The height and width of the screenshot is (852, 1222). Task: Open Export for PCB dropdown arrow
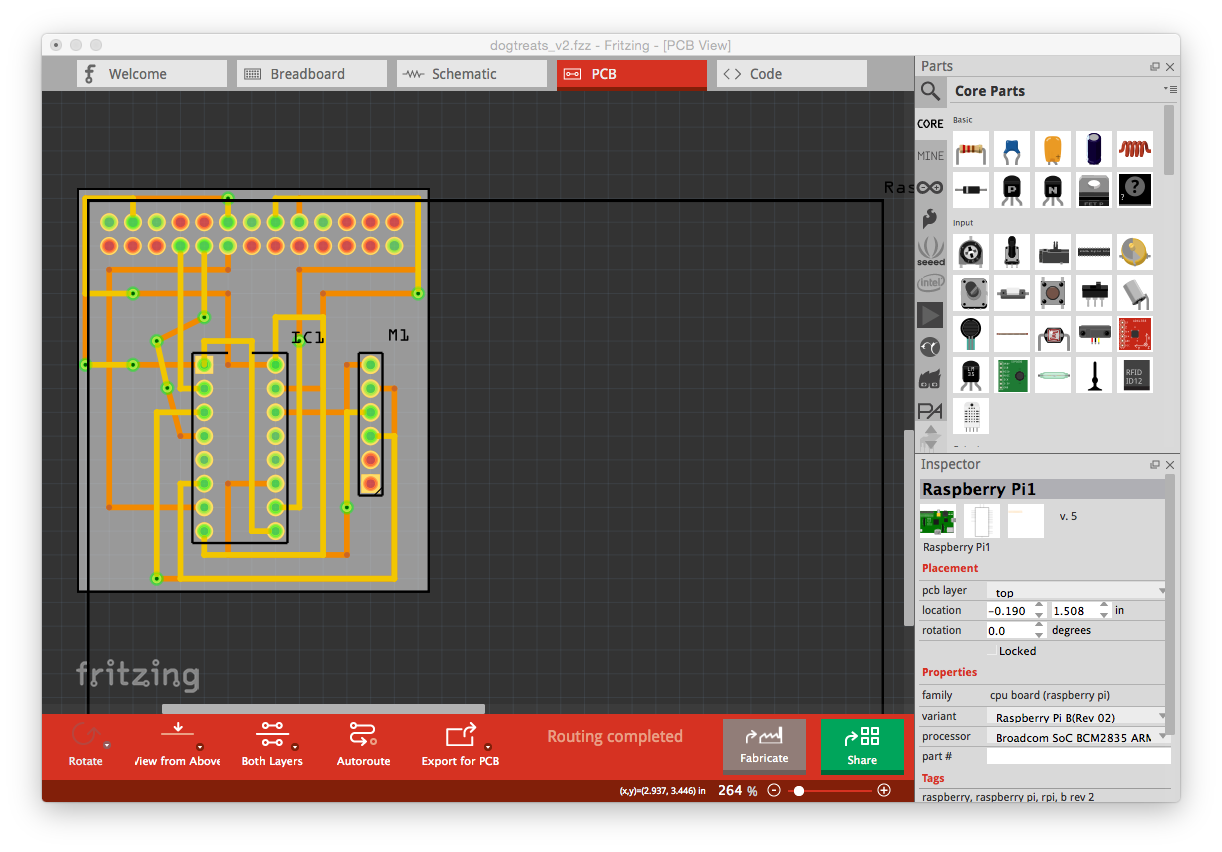tap(488, 747)
